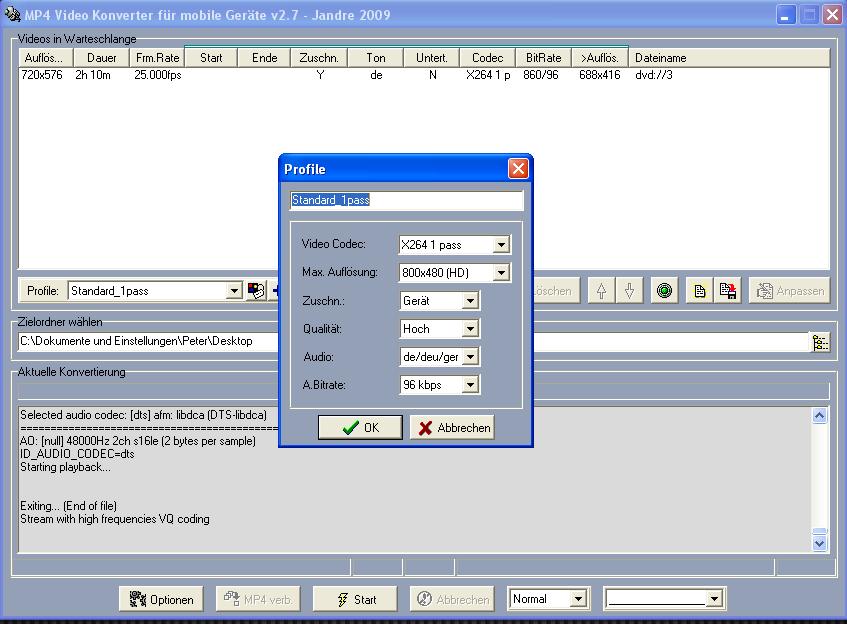The width and height of the screenshot is (847, 624).
Task: Select the profile name field containing Standard_1pass
Action: (x=407, y=200)
